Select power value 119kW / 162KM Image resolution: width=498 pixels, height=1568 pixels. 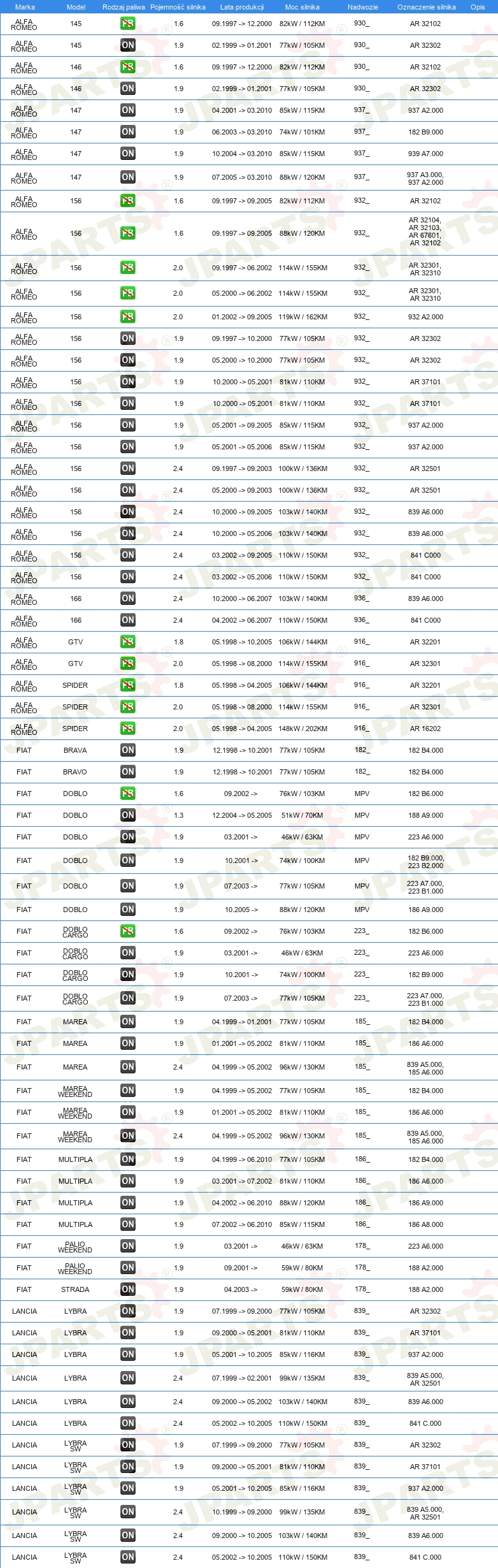pyautogui.click(x=303, y=317)
